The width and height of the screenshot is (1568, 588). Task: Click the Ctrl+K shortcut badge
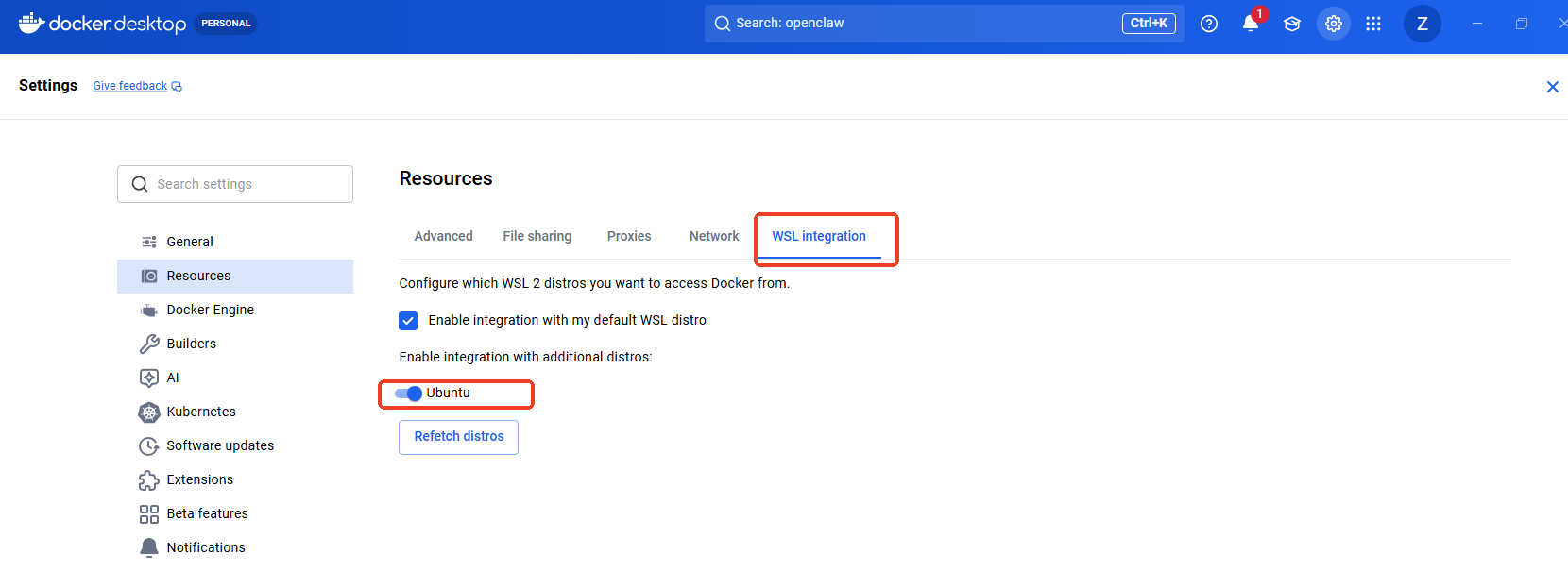[x=1149, y=24]
